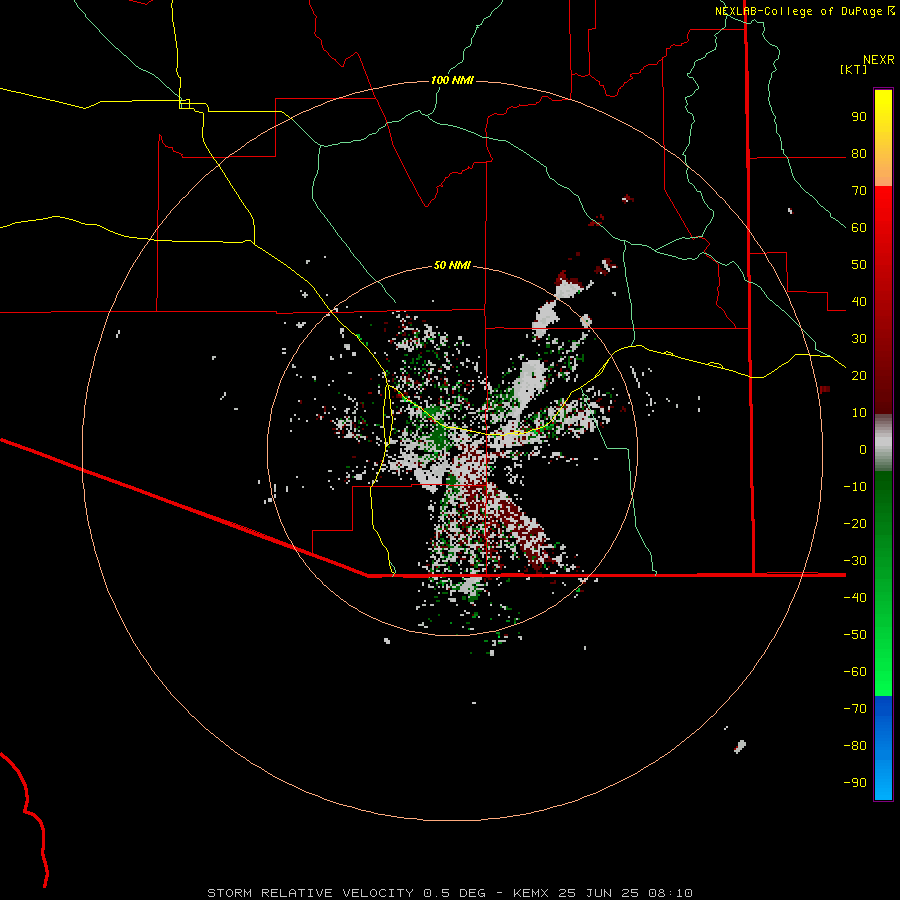Click the 100 NMI range ring label
The width and height of the screenshot is (900, 900).
pos(452,80)
